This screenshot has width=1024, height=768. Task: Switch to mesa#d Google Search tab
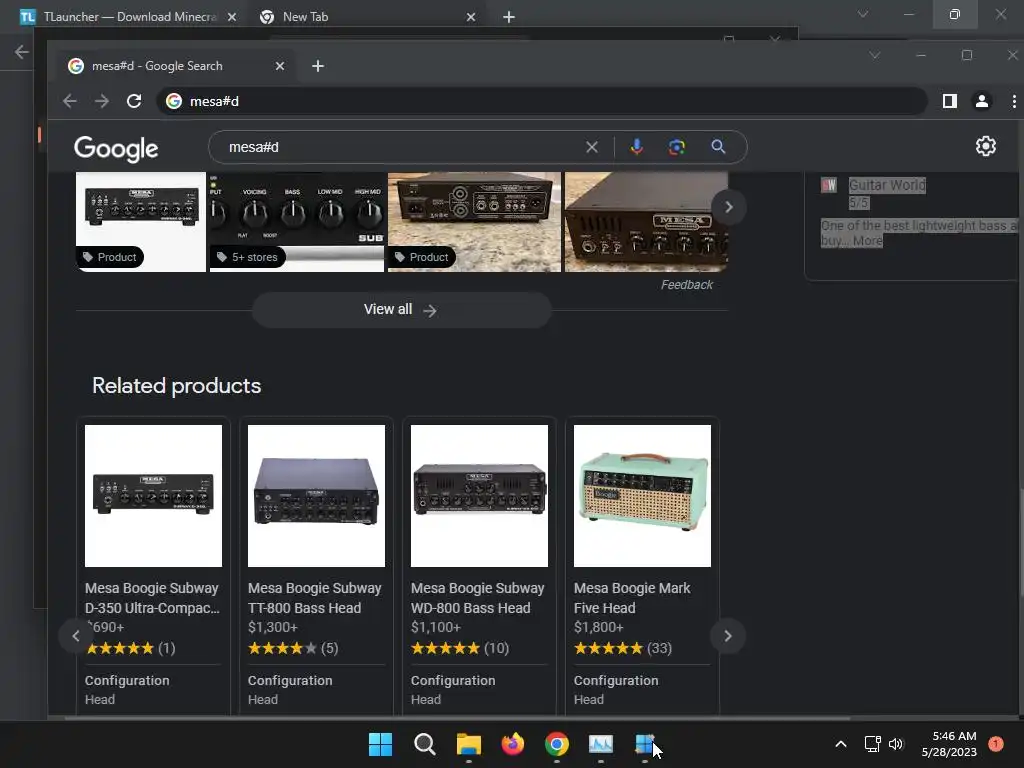pos(171,66)
